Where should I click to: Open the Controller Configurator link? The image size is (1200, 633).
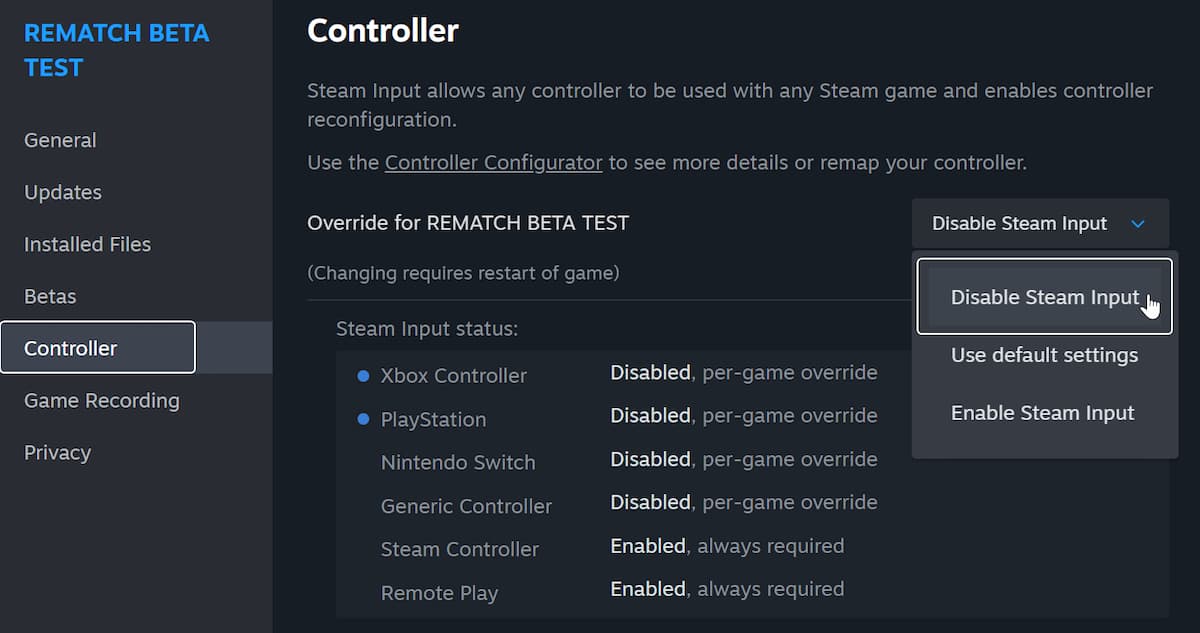[x=493, y=162]
